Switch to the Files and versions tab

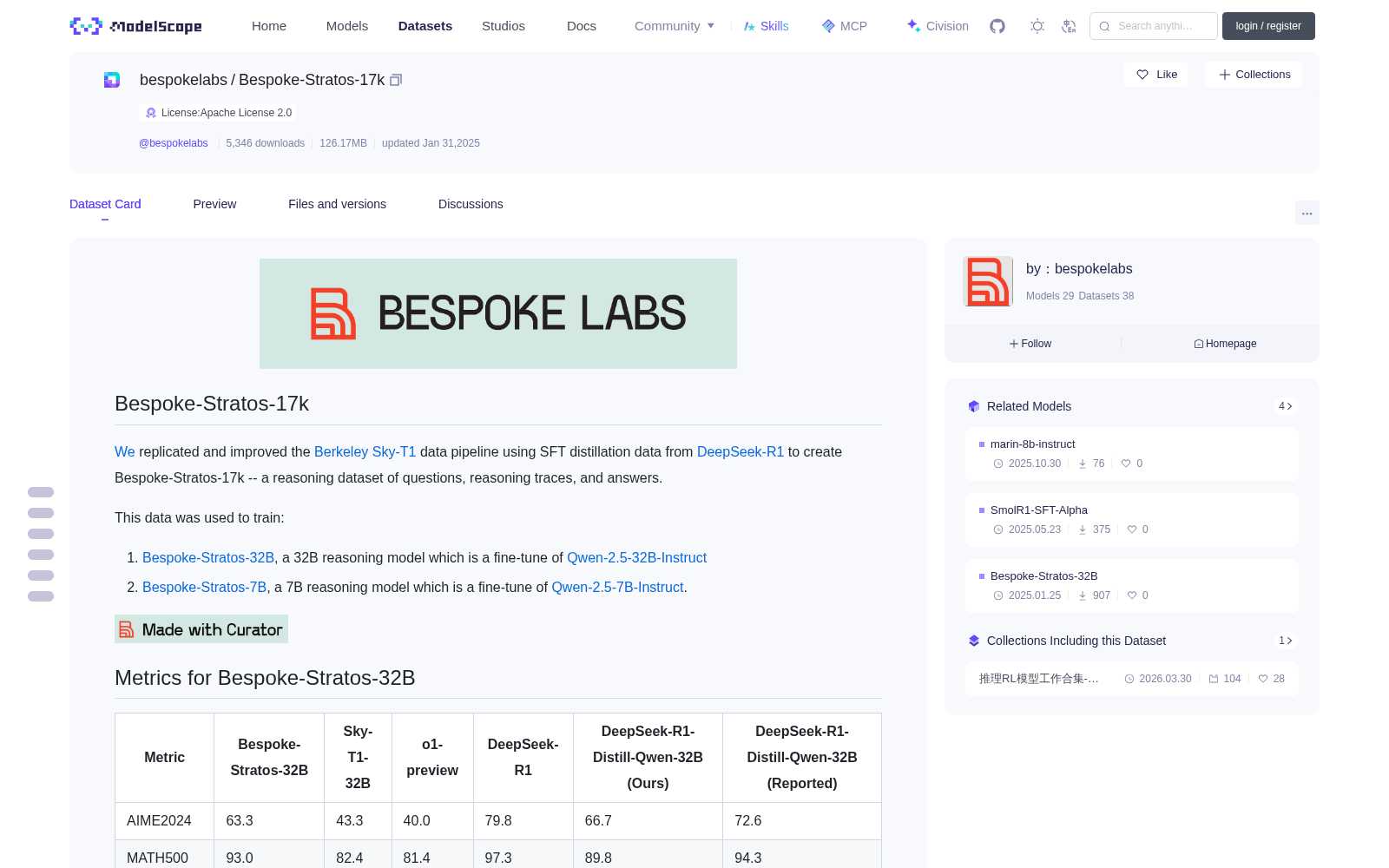(x=337, y=204)
